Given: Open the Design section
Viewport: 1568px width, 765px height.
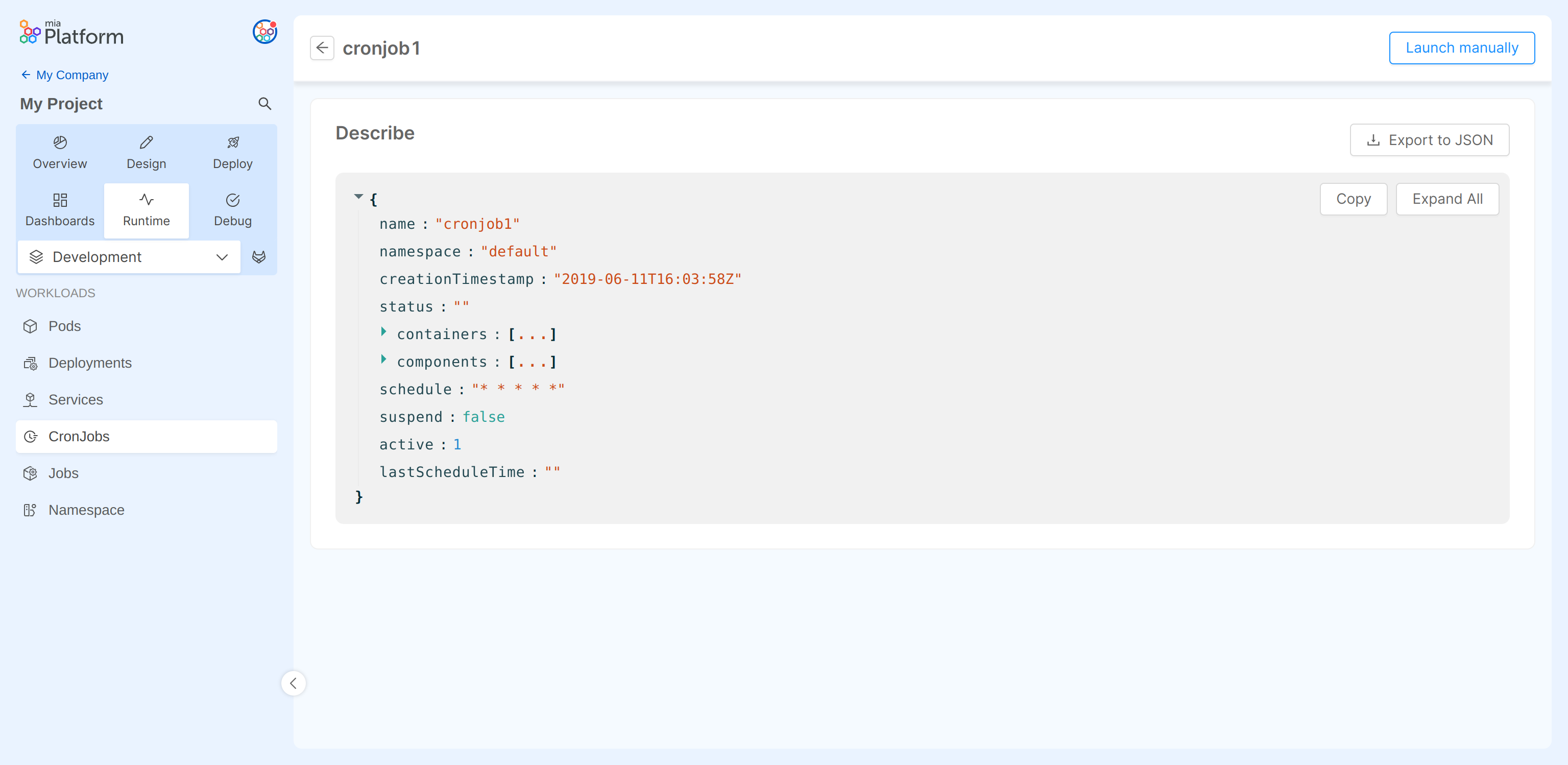Looking at the screenshot, I should 146,152.
